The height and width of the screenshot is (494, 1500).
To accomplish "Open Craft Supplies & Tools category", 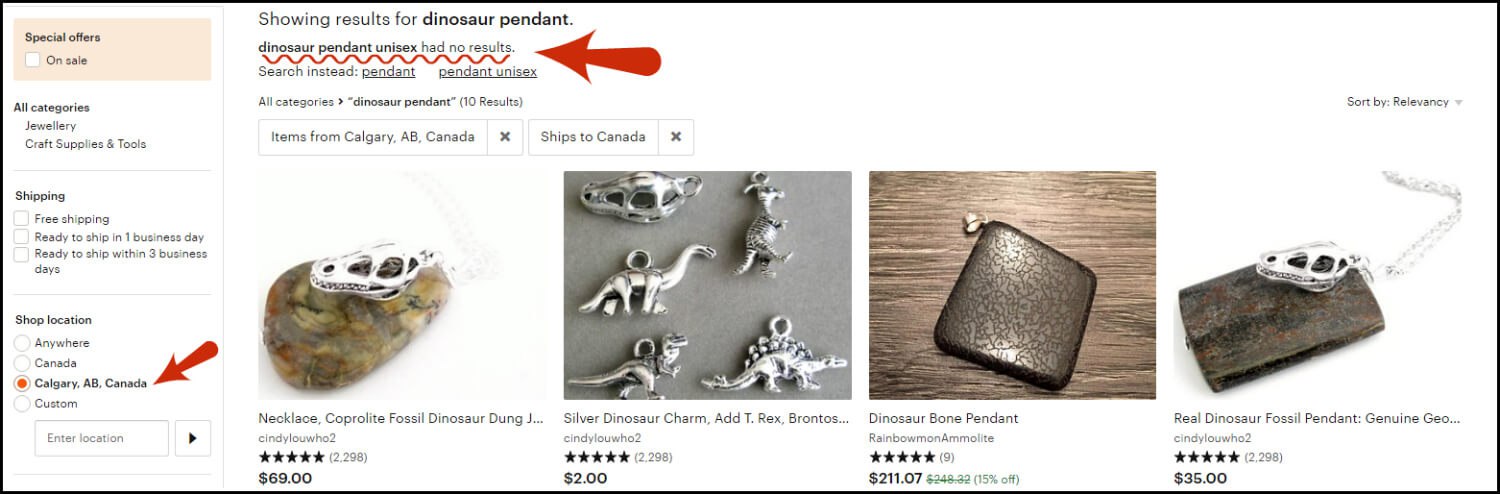I will [x=85, y=144].
